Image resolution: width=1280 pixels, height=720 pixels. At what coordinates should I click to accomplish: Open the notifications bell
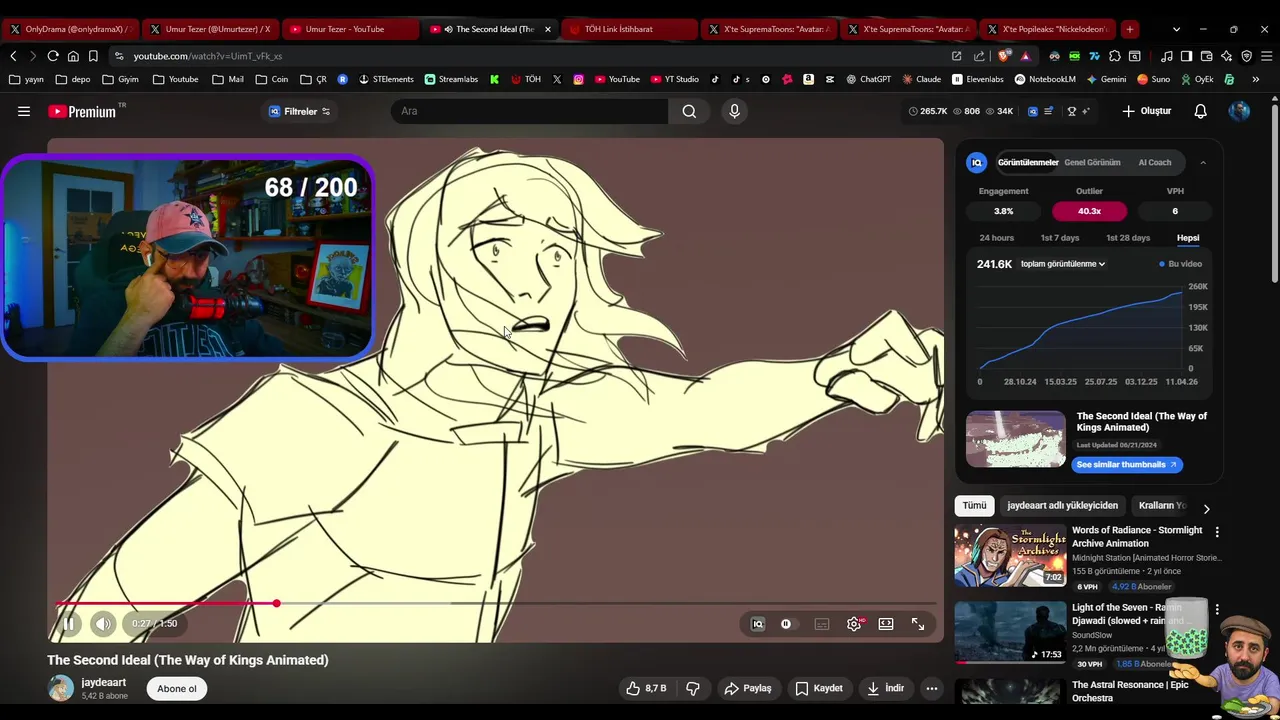(x=1201, y=111)
